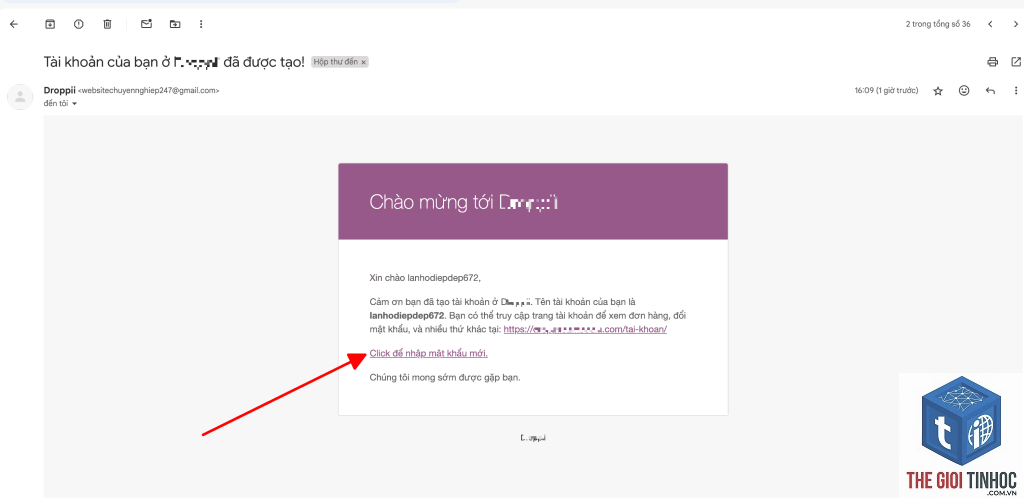1024x498 pixels.
Task: Mark the email as unread
Action: 146,24
